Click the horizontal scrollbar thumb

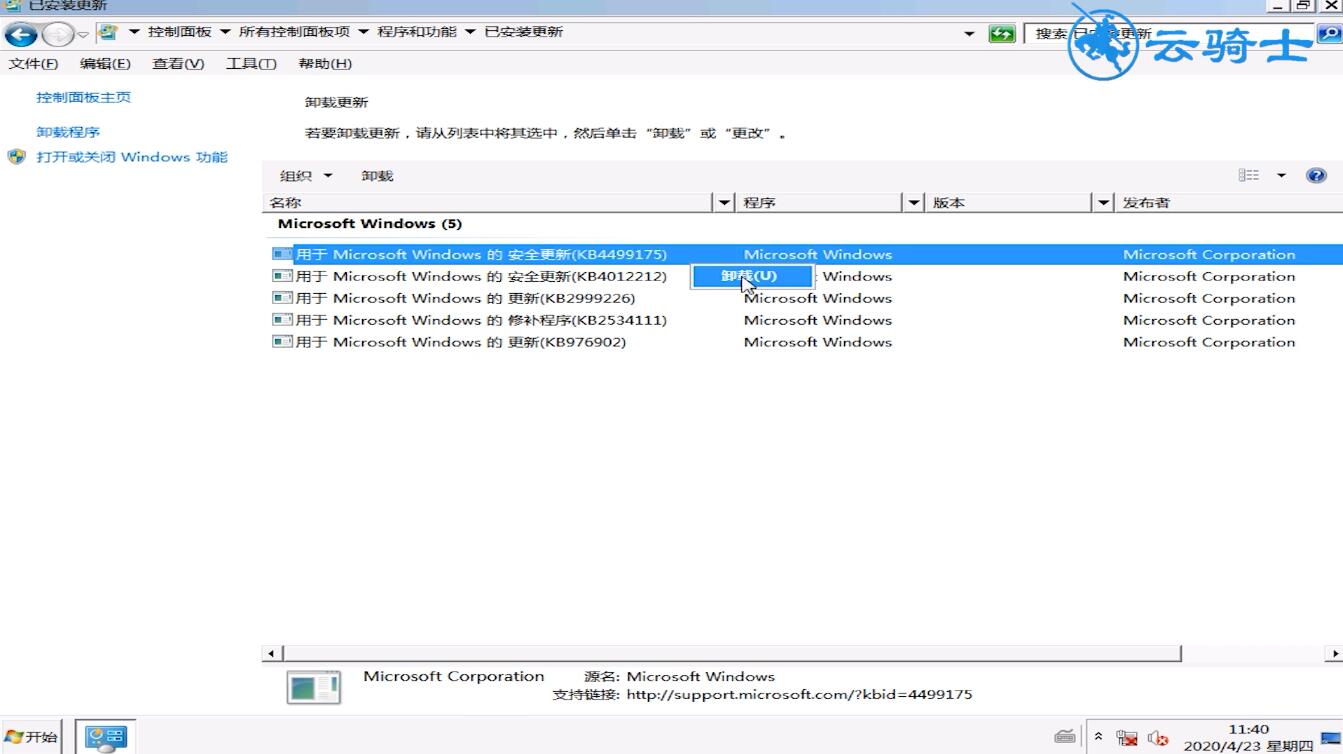tap(731, 653)
